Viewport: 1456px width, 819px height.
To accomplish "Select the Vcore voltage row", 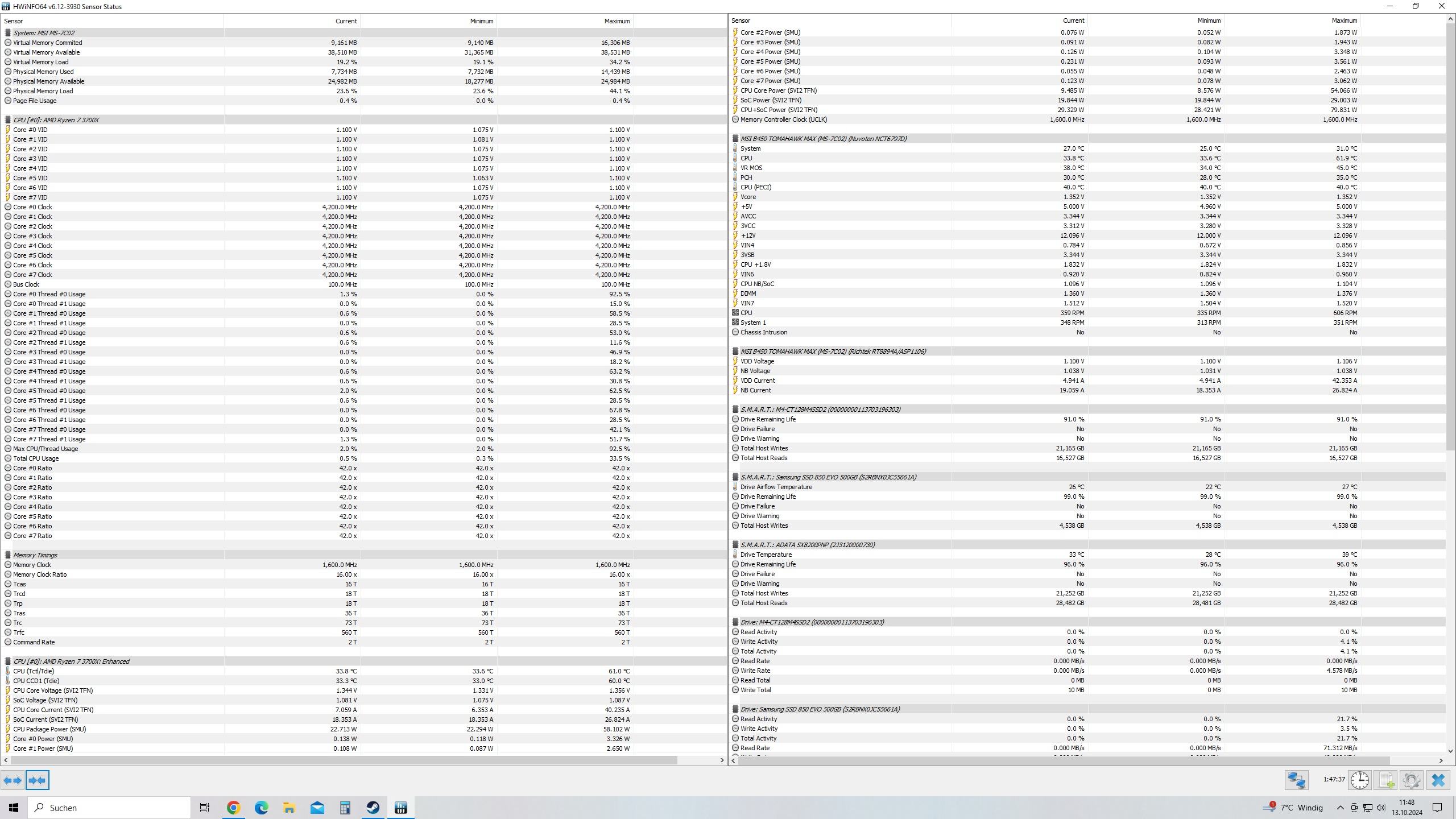I will [1087, 197].
